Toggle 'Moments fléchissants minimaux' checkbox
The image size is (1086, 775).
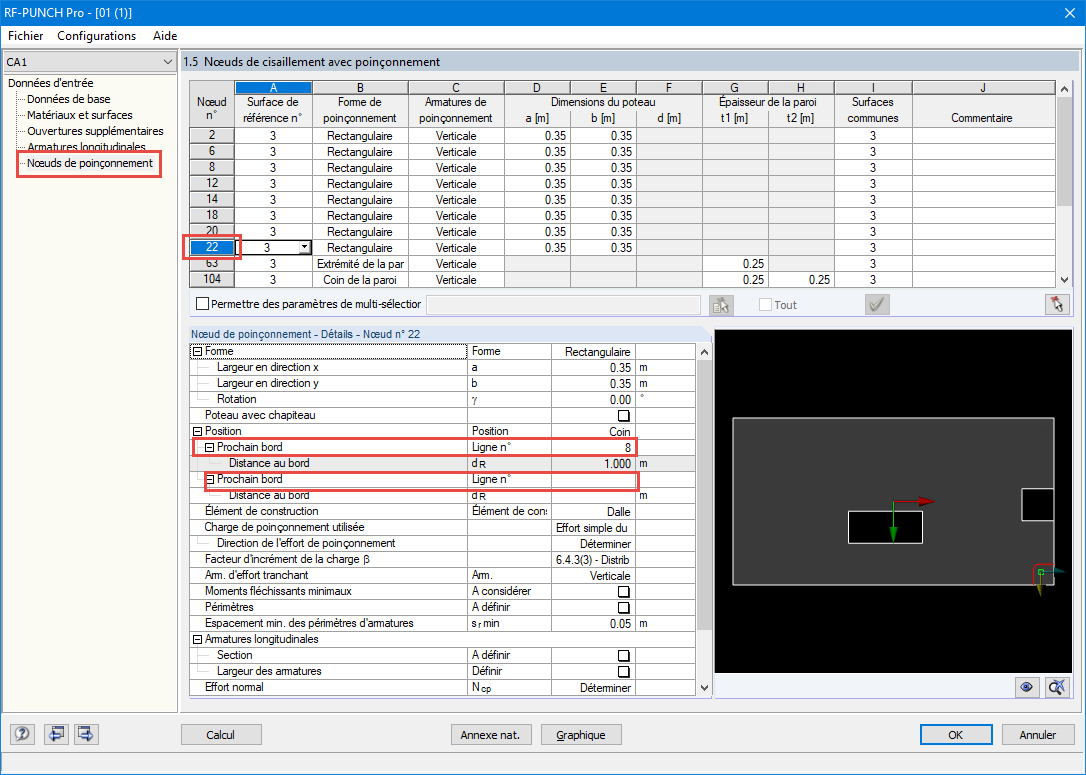click(x=623, y=591)
